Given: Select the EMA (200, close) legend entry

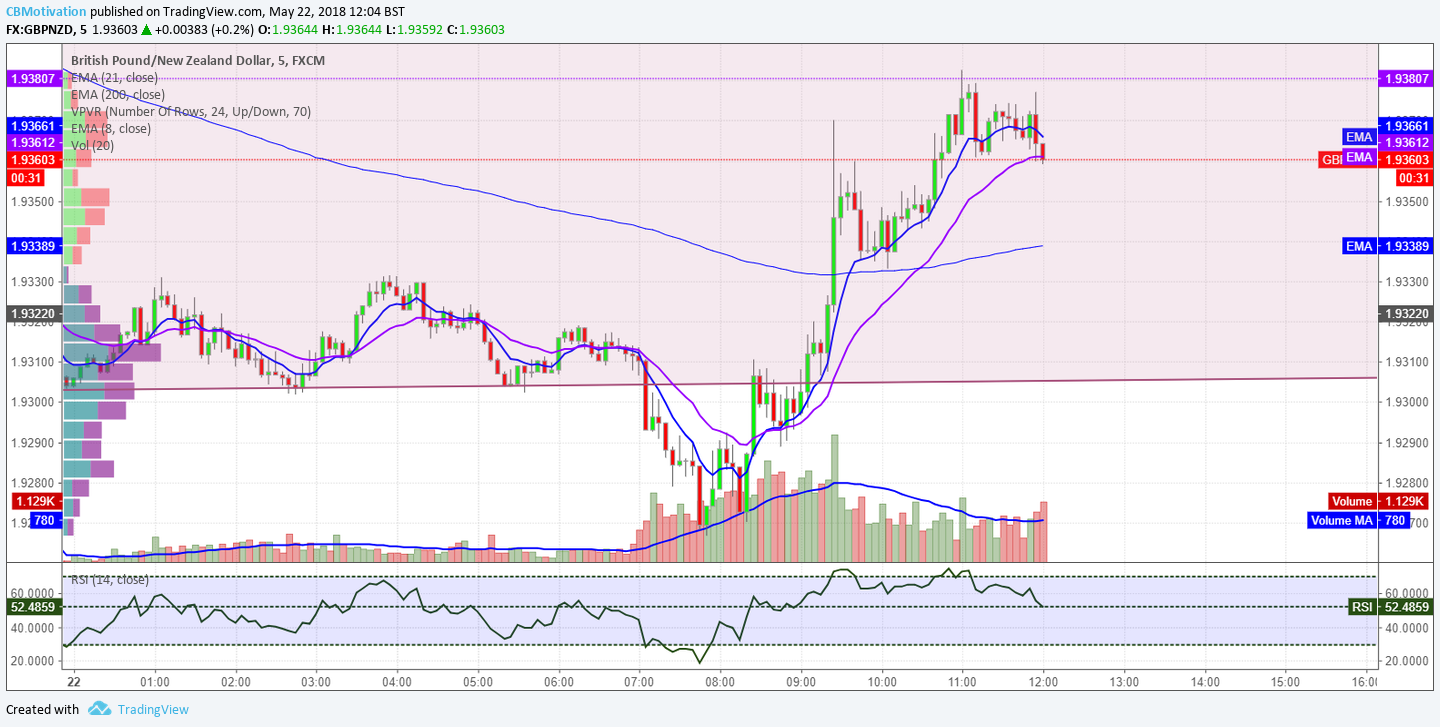Looking at the screenshot, I should pos(118,94).
